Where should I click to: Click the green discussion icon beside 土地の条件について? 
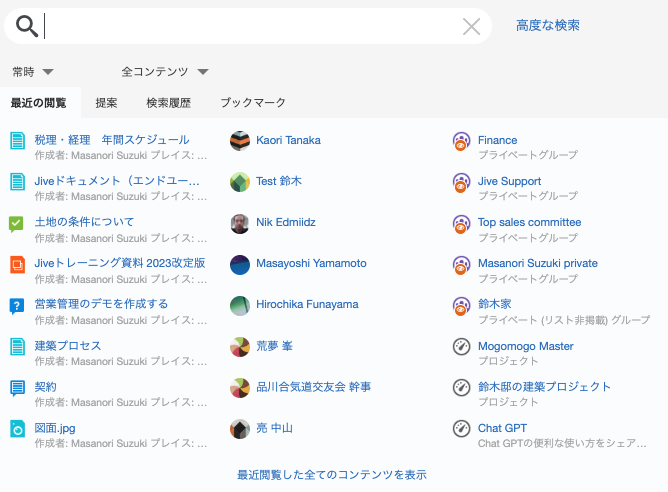17,223
